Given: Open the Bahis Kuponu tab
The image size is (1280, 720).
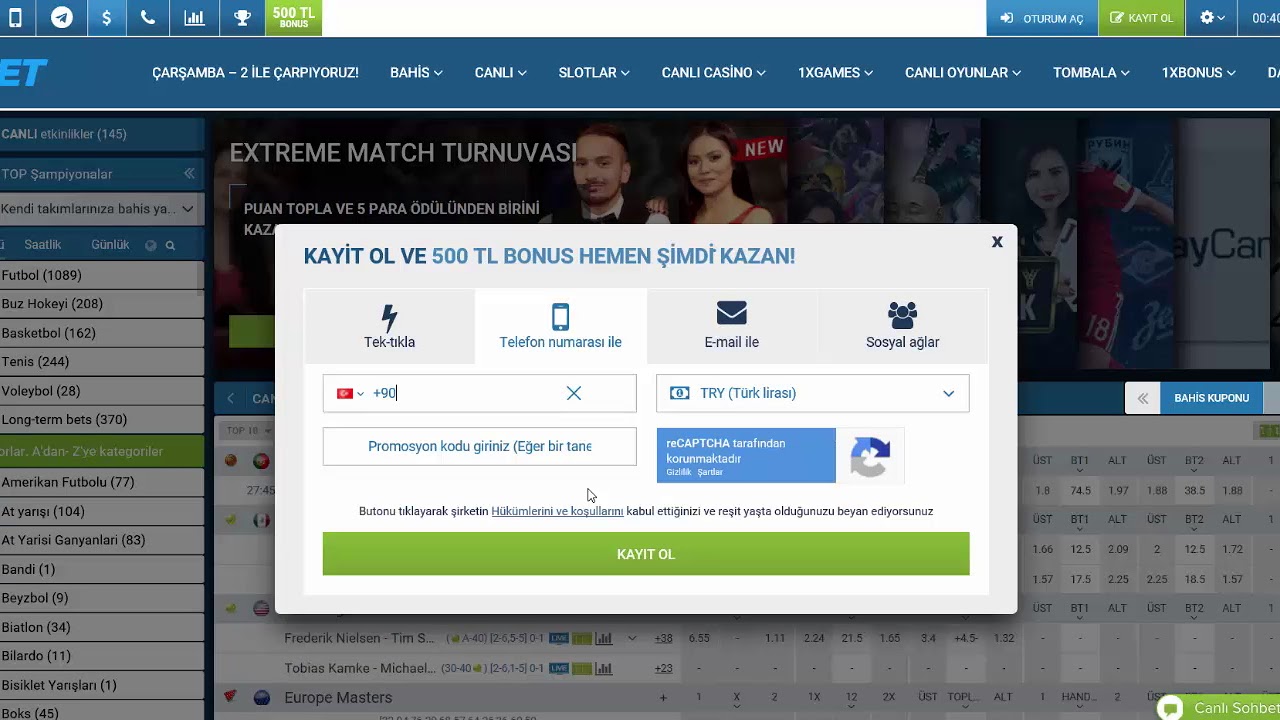Looking at the screenshot, I should [1211, 398].
